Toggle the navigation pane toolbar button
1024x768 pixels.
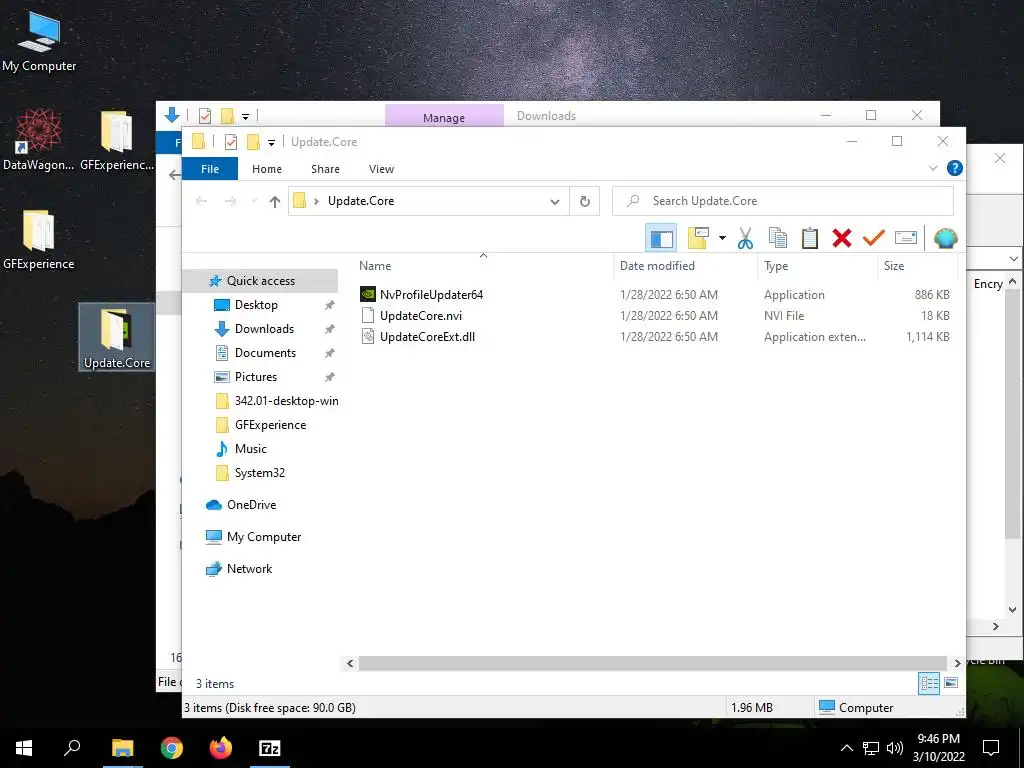click(661, 238)
